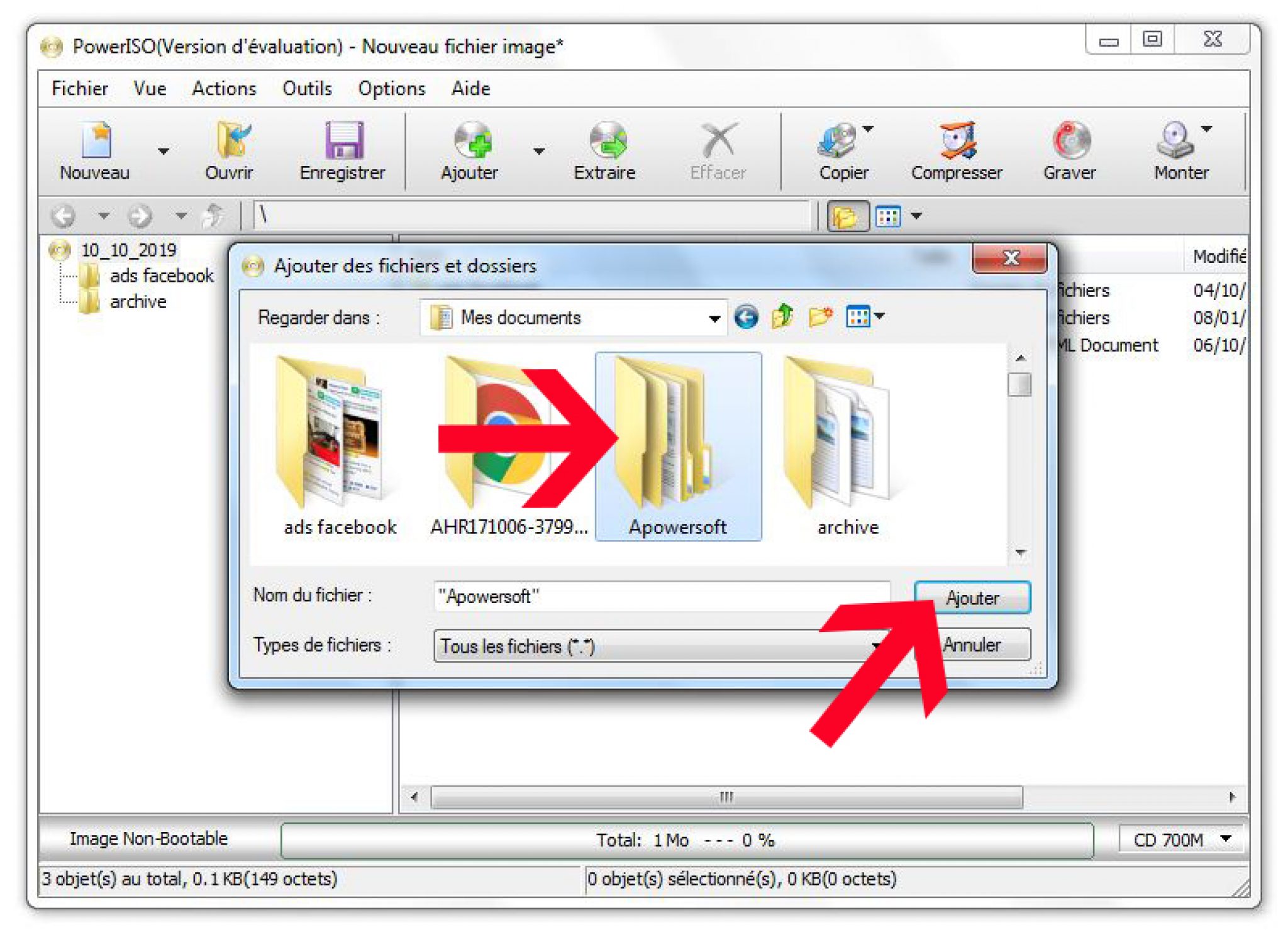Click the dialog's create new folder icon
The image size is (1288, 932).
(x=821, y=318)
